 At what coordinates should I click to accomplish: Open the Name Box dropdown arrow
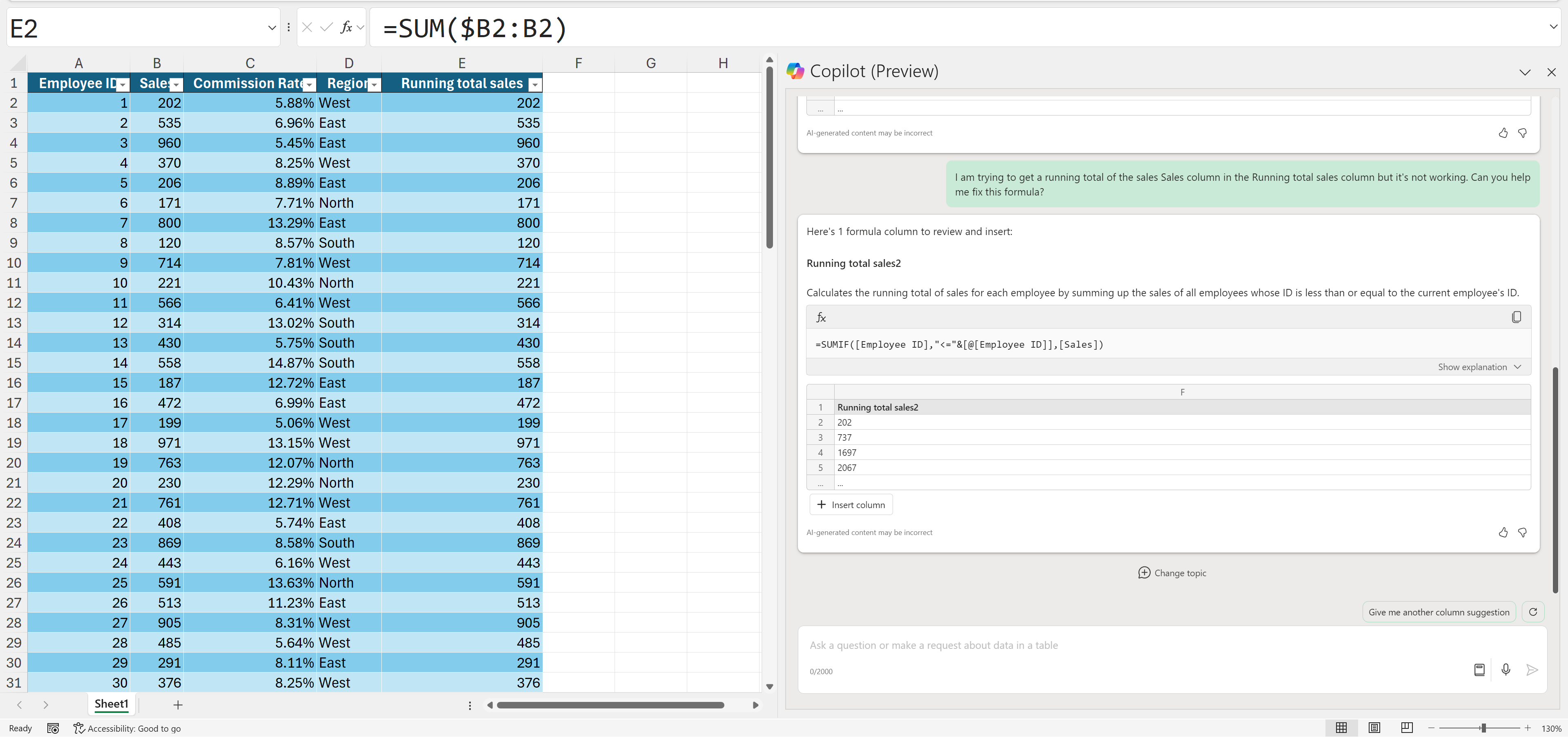coord(272,27)
